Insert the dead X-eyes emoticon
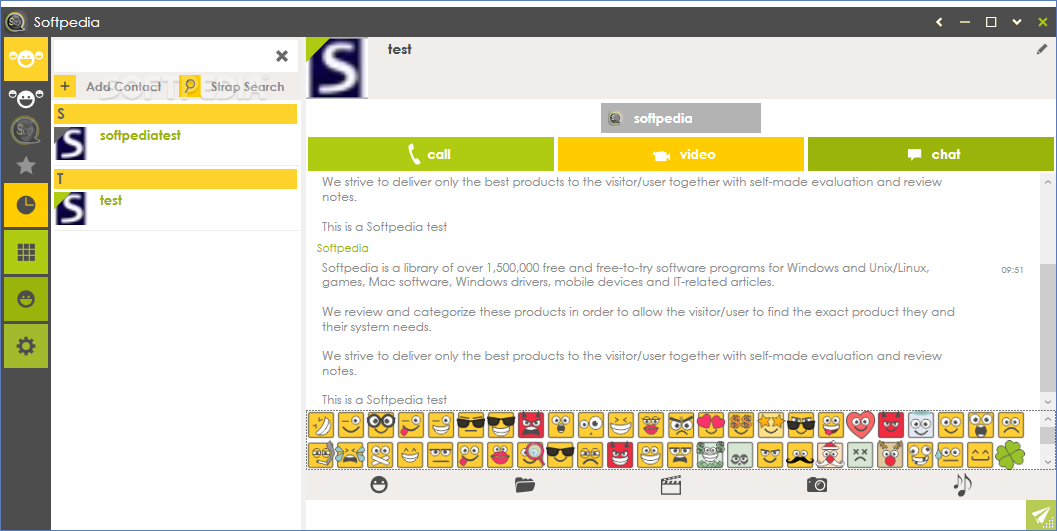Viewport: 1057px width, 531px height. 859,455
